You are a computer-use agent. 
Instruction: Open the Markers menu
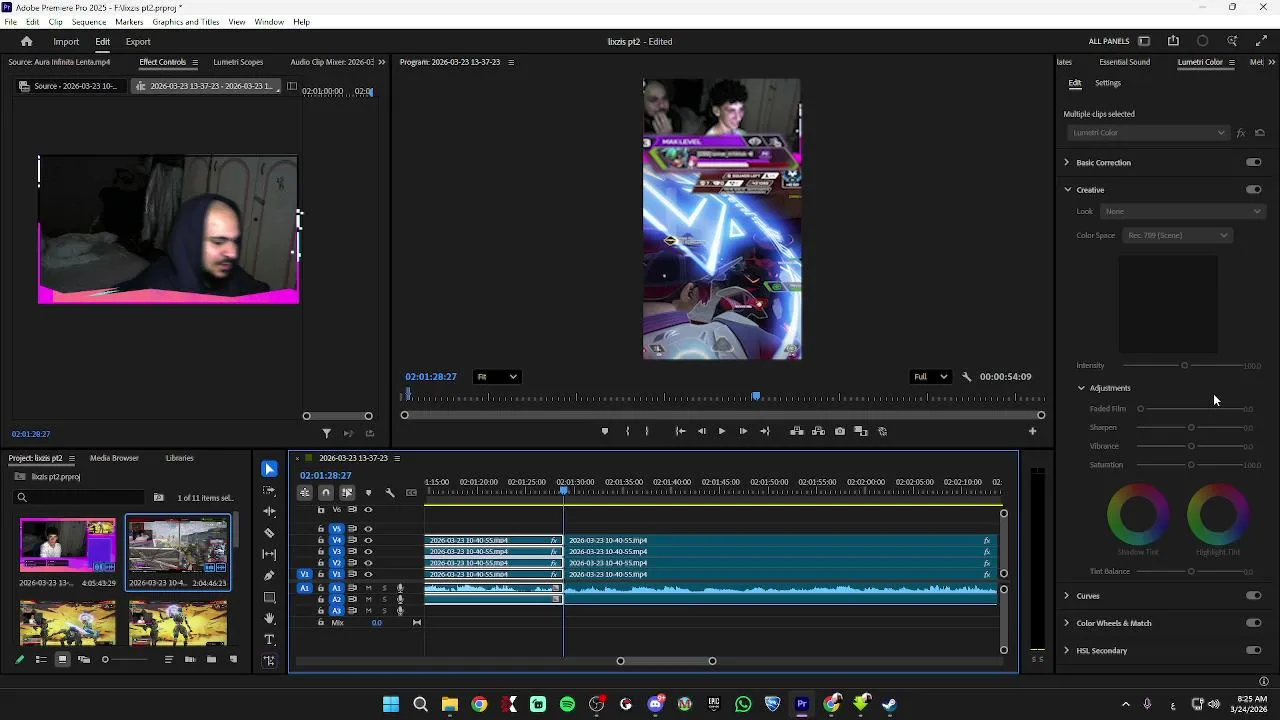129,22
